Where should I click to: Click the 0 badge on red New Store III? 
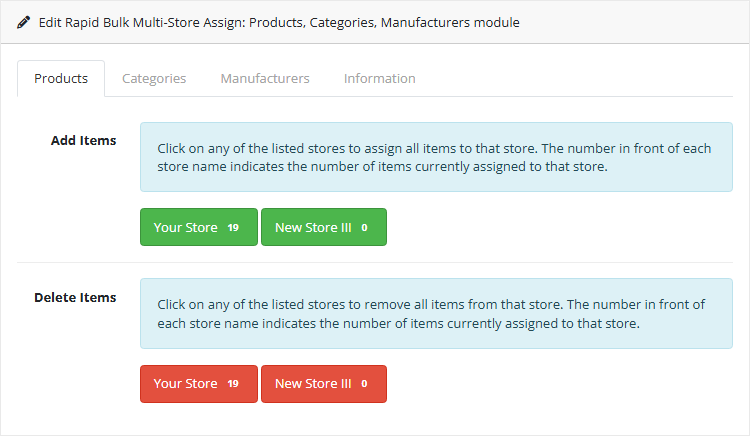tap(365, 384)
